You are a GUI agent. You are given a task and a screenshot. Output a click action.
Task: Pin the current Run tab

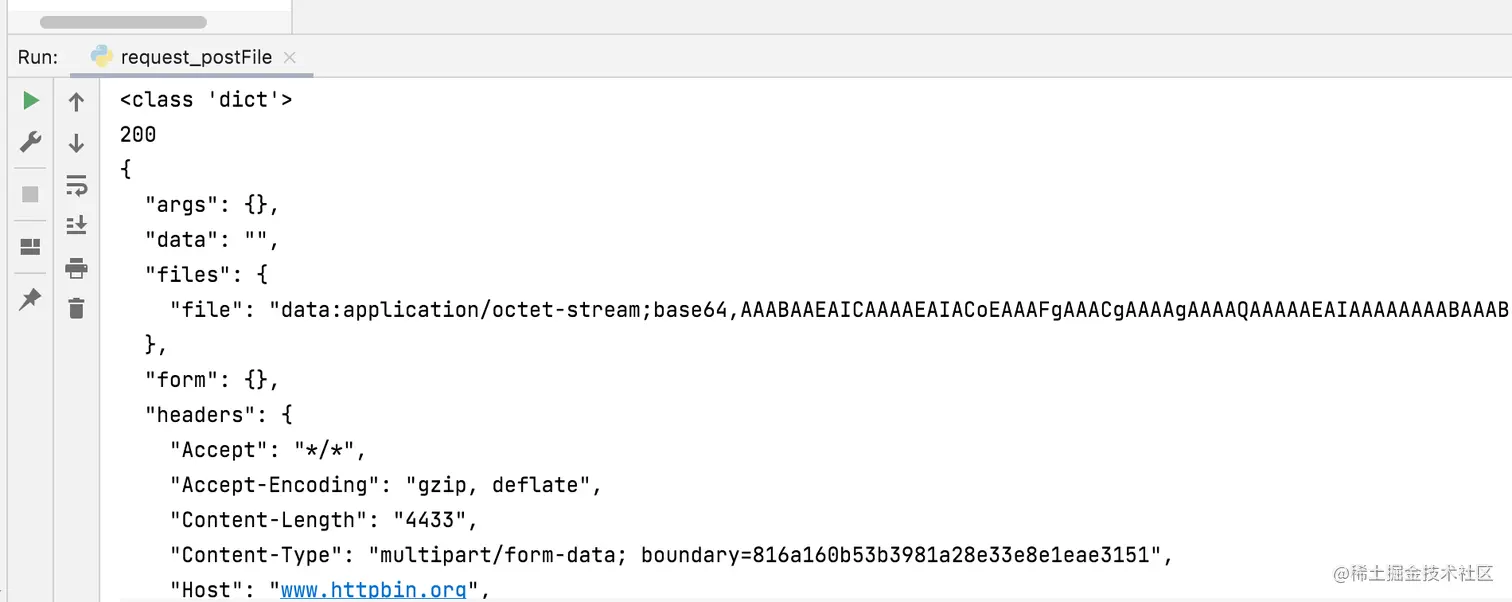pos(31,298)
